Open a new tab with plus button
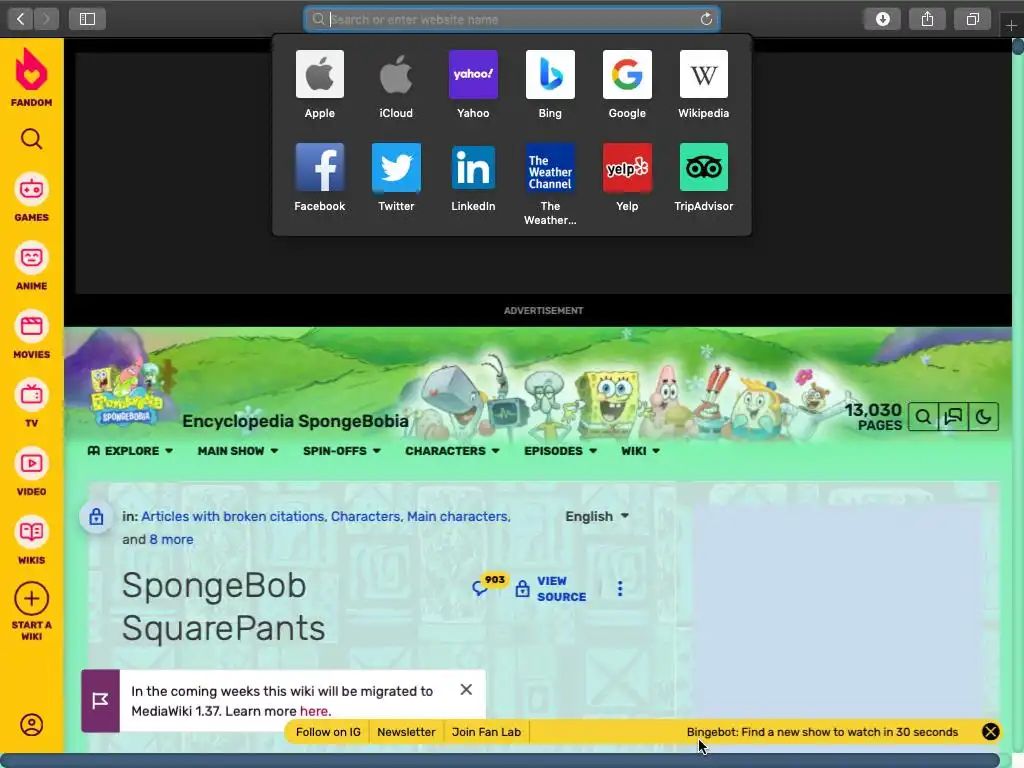 pyautogui.click(x=1011, y=25)
